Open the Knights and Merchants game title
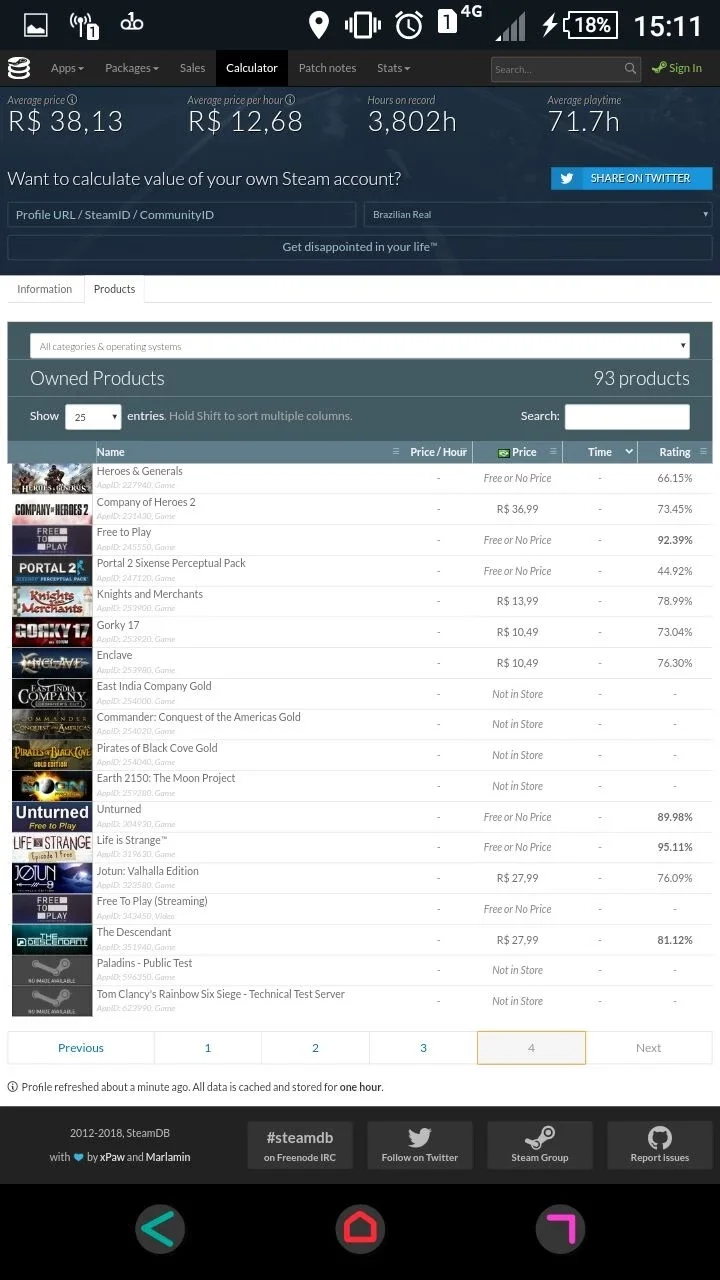 pos(150,594)
